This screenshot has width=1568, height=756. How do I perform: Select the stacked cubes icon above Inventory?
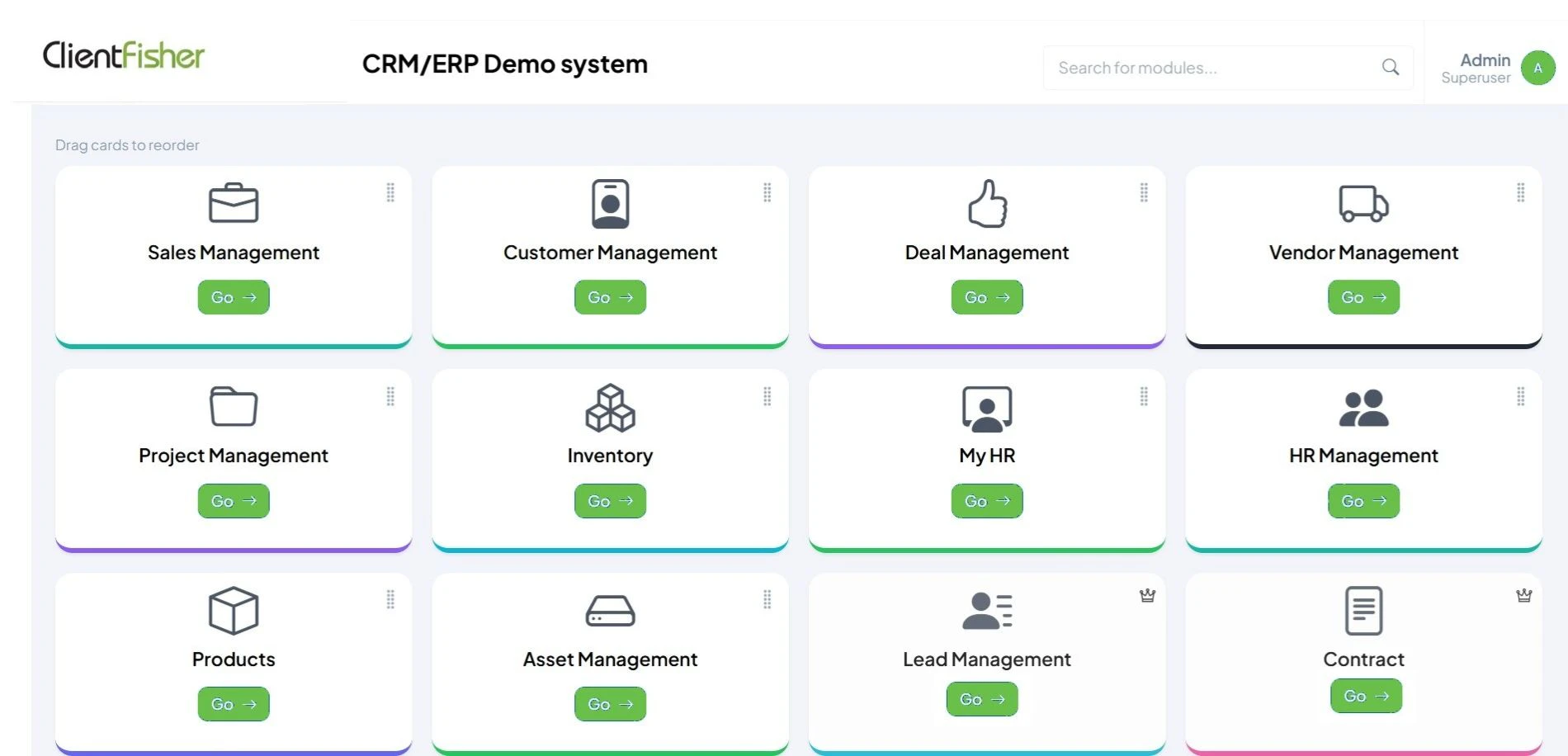tap(610, 406)
